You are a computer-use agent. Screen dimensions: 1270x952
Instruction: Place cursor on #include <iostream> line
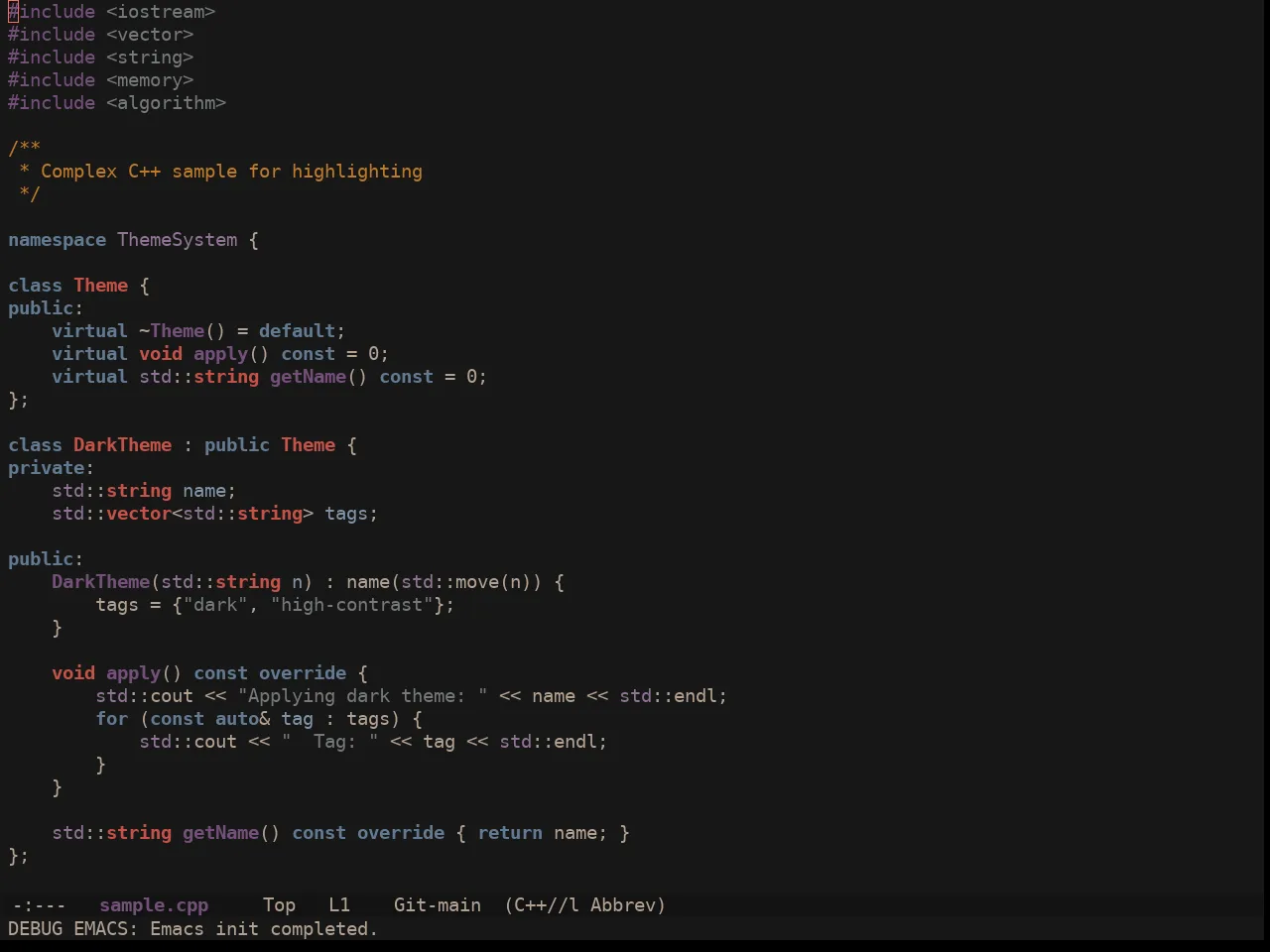112,12
